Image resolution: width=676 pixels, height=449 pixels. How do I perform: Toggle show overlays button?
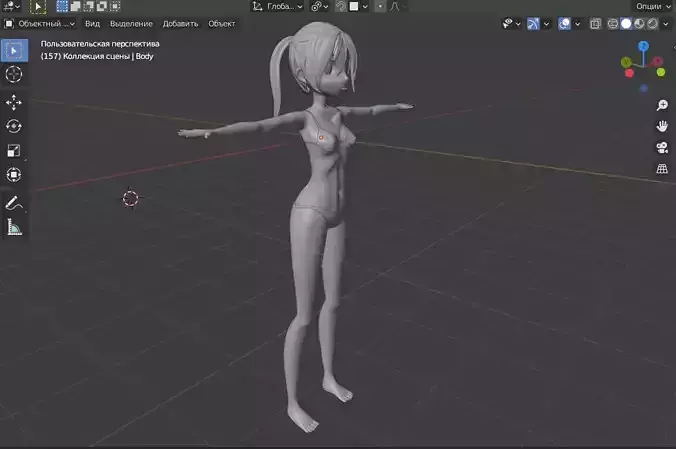(x=564, y=23)
